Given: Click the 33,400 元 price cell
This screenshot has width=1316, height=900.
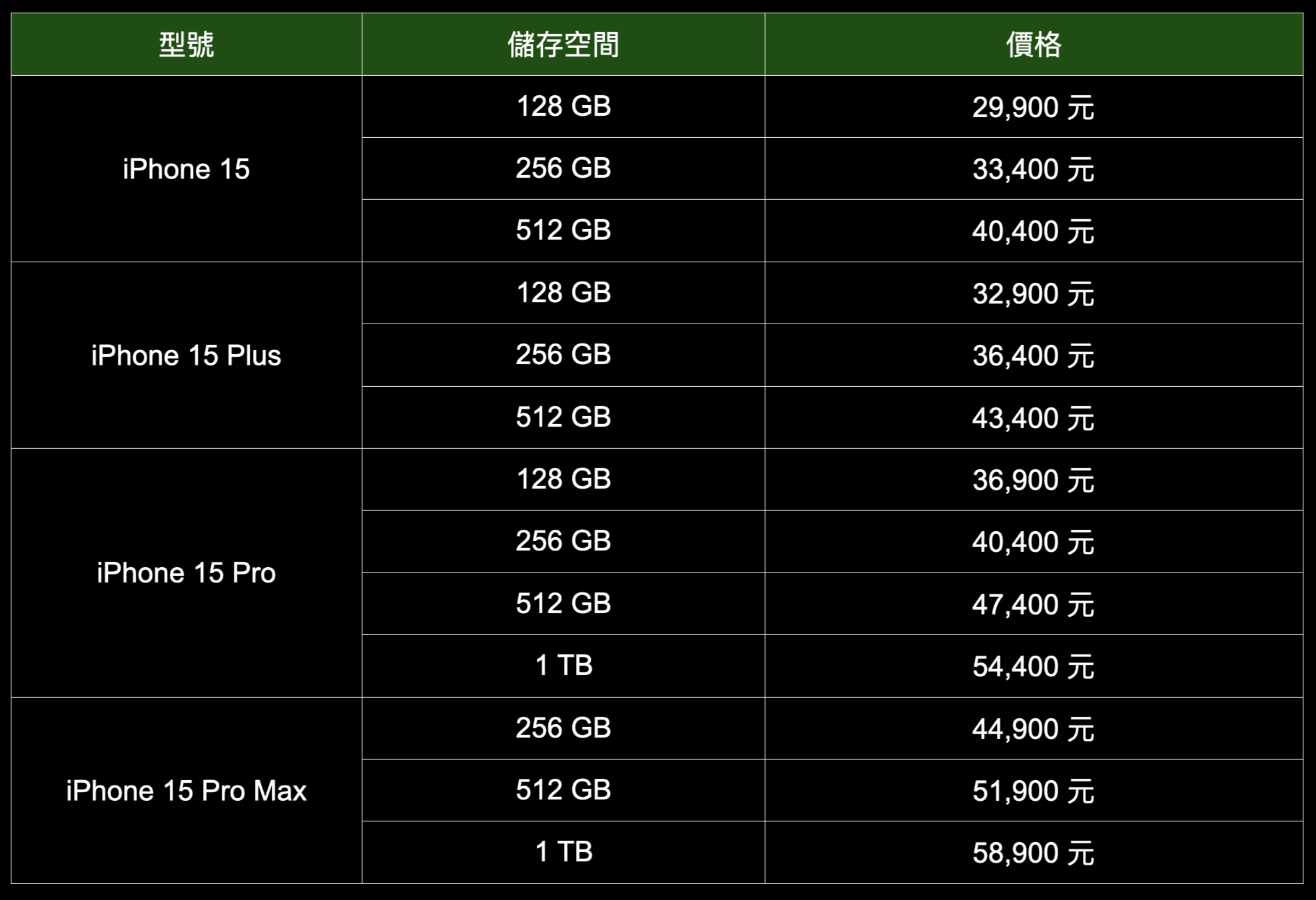Looking at the screenshot, I should [1034, 169].
